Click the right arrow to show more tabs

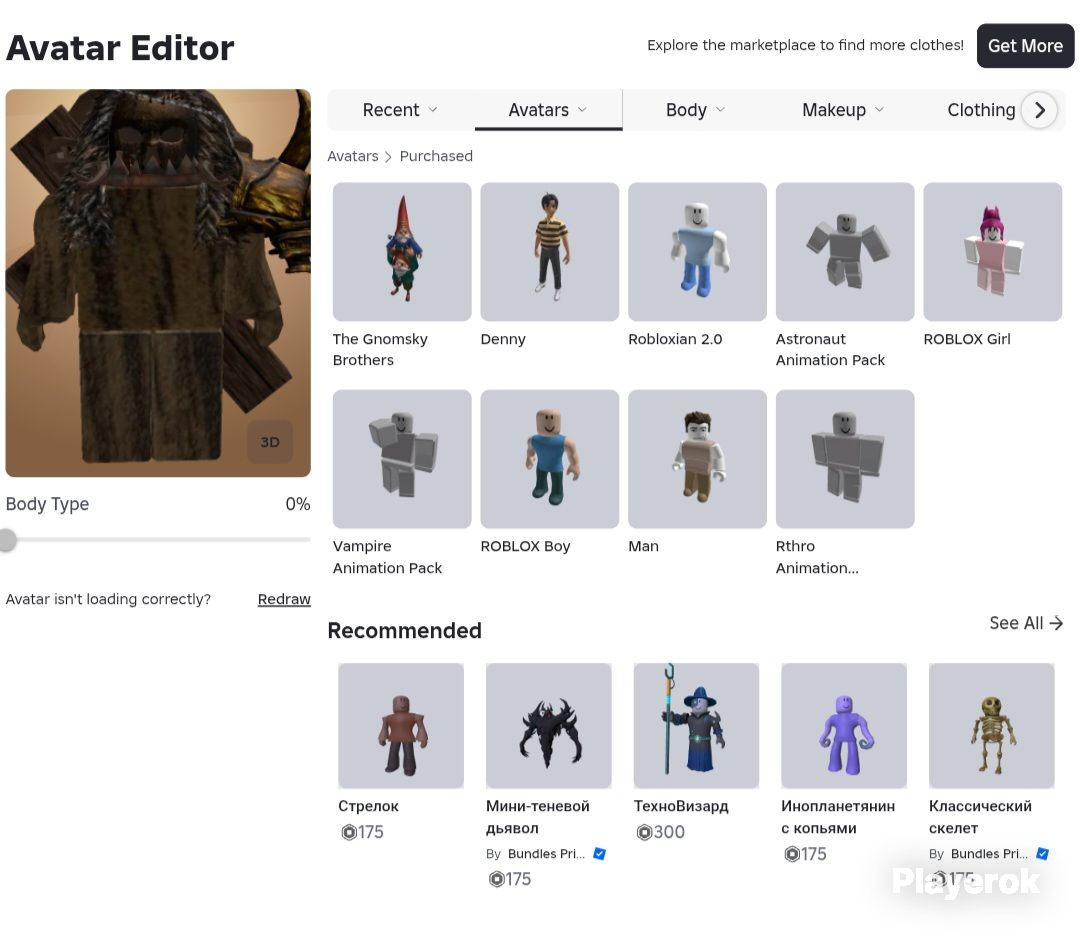(1039, 110)
